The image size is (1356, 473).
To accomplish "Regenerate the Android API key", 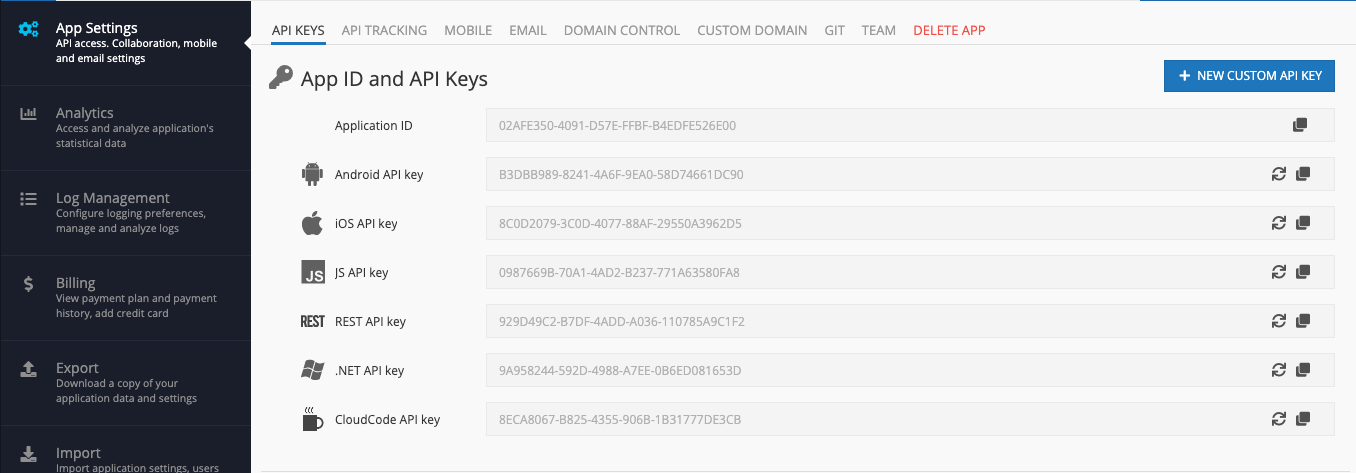I will [1278, 174].
